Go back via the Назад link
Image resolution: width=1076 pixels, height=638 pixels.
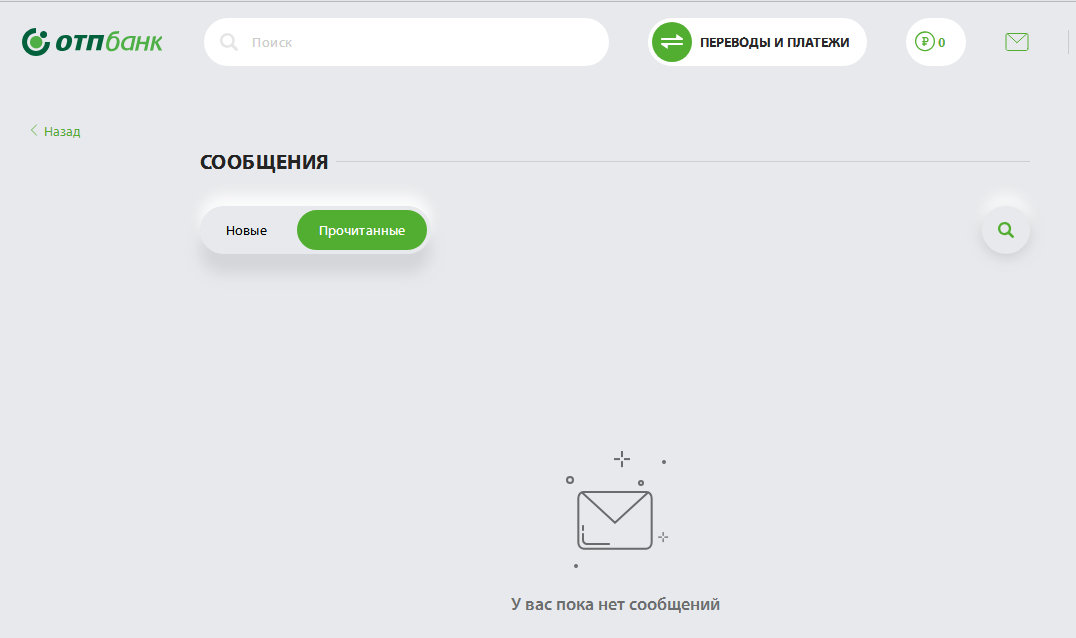[62, 131]
